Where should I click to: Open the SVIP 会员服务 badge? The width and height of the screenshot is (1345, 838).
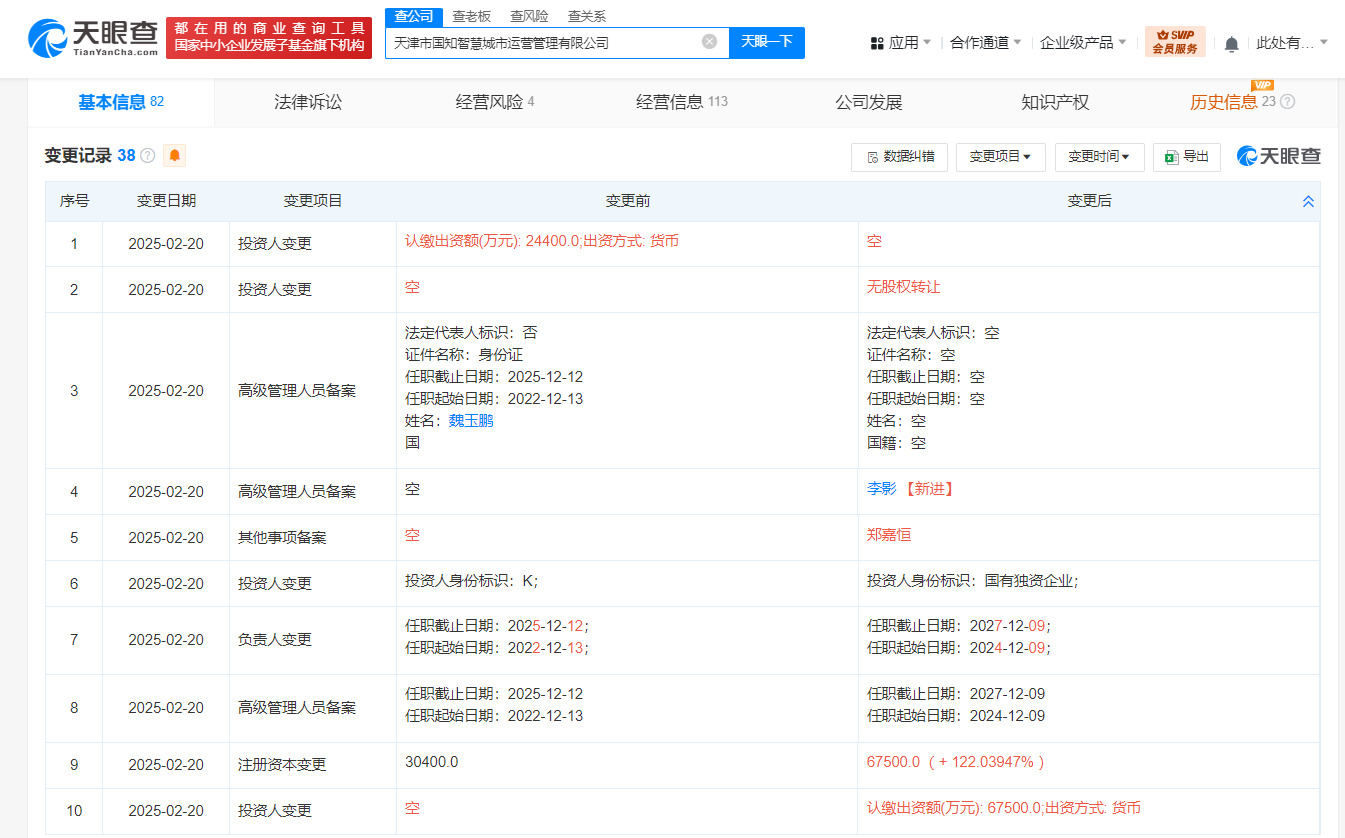(1175, 42)
